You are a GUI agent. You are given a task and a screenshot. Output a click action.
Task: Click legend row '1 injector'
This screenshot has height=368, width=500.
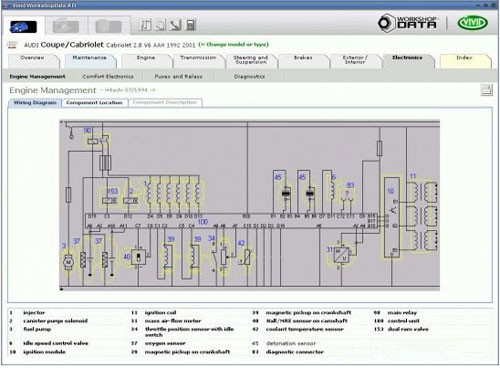[x=27, y=312]
